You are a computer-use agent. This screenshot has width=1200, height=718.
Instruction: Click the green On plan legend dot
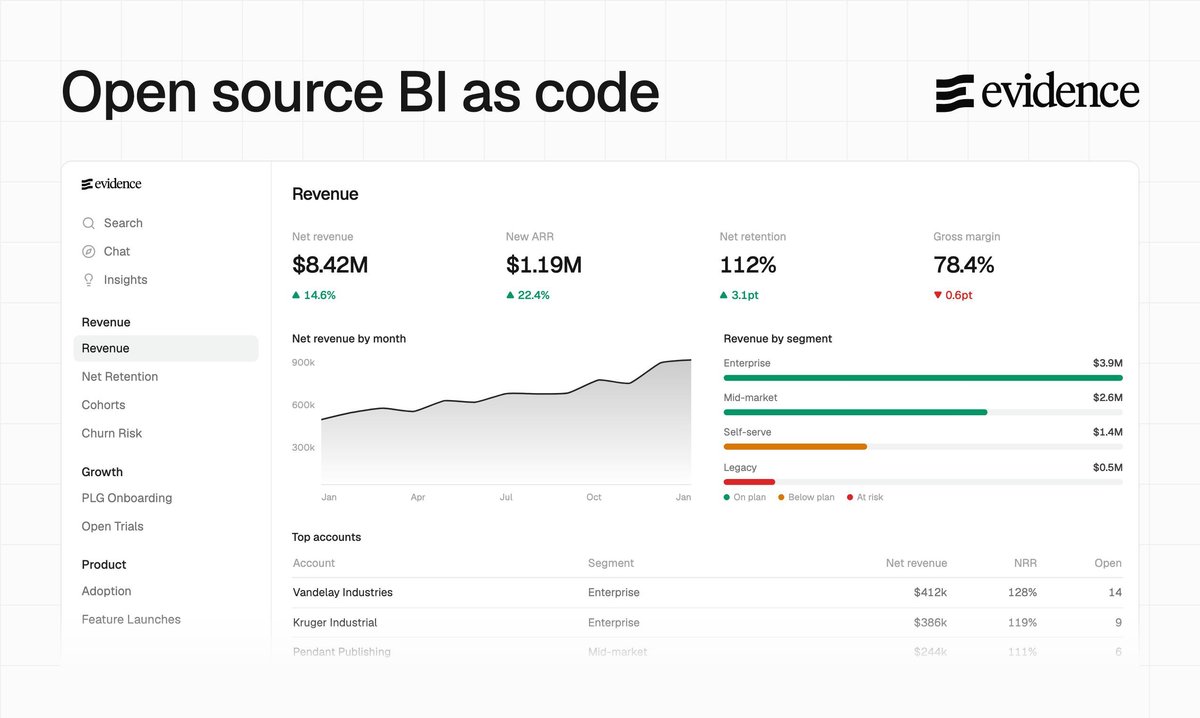coord(727,497)
